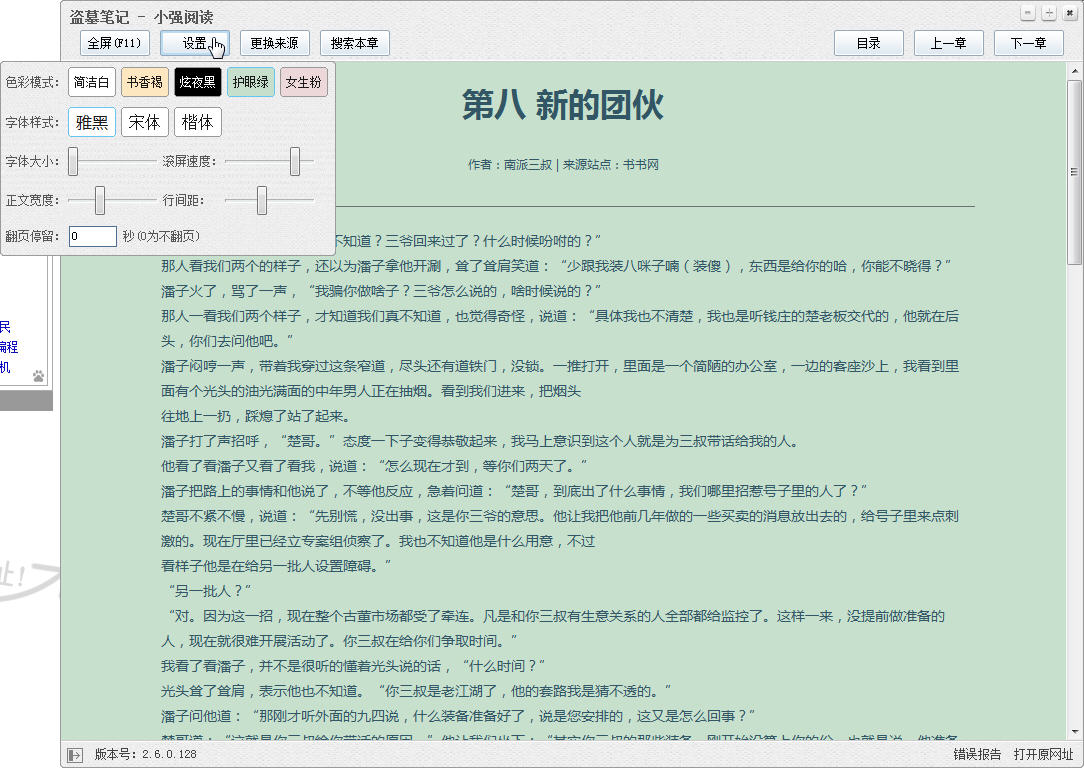Open the 目录 table of contents

[x=868, y=43]
